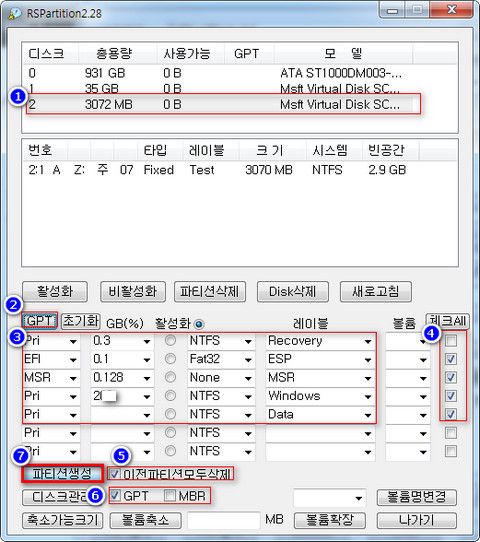Screen dimensions: 480x542
Task: Click the 파티션생성 create partition button
Action: pos(62,473)
